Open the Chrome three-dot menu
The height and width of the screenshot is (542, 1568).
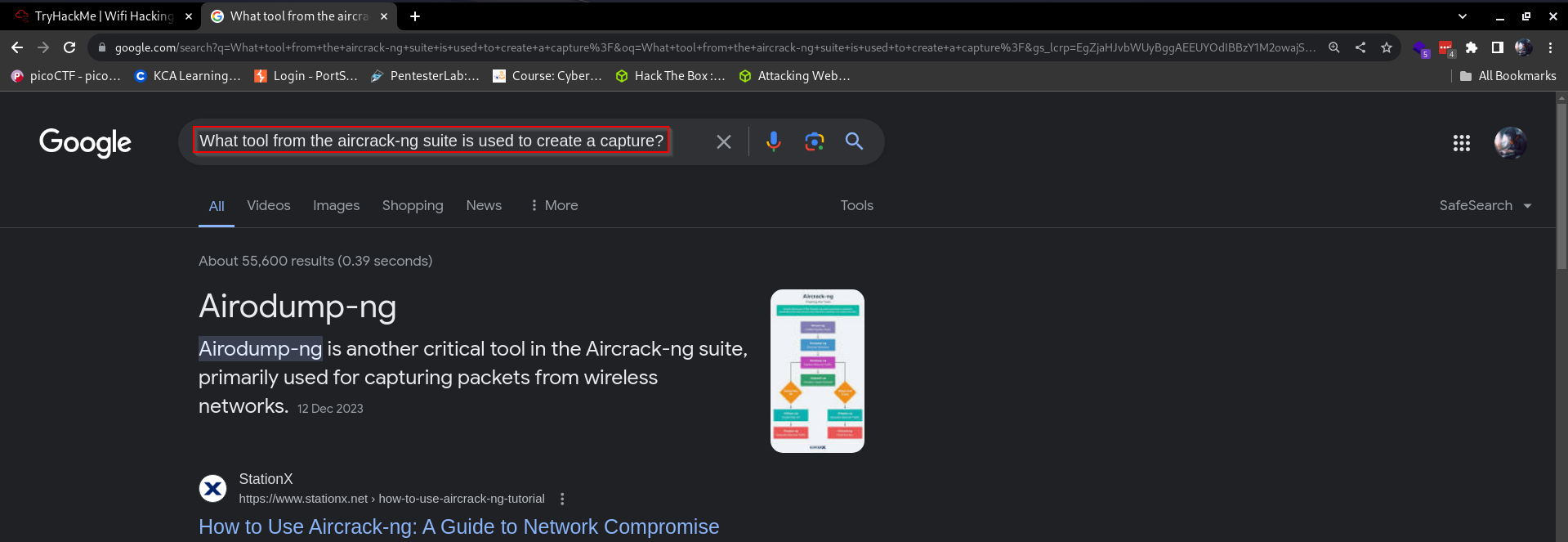[x=1550, y=47]
